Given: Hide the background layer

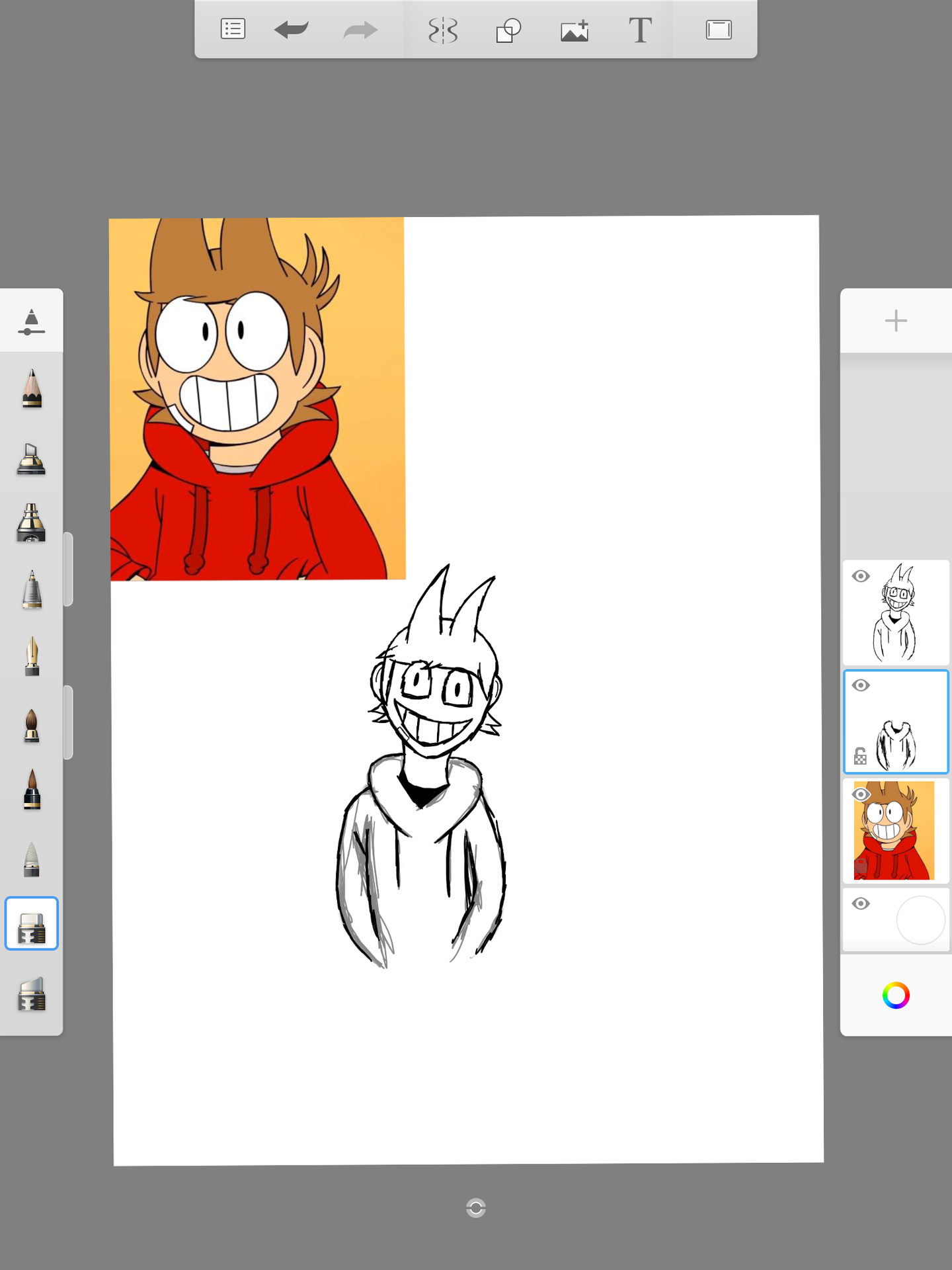Looking at the screenshot, I should [x=860, y=904].
